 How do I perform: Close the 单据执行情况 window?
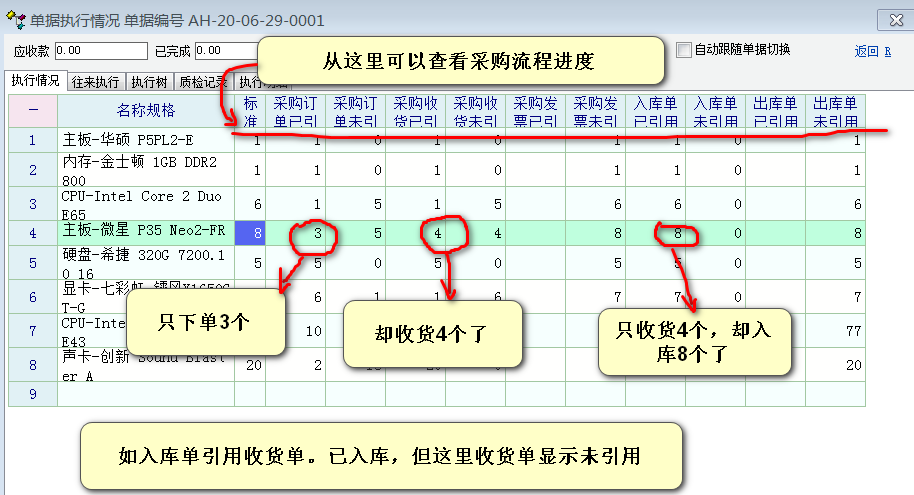[x=895, y=19]
